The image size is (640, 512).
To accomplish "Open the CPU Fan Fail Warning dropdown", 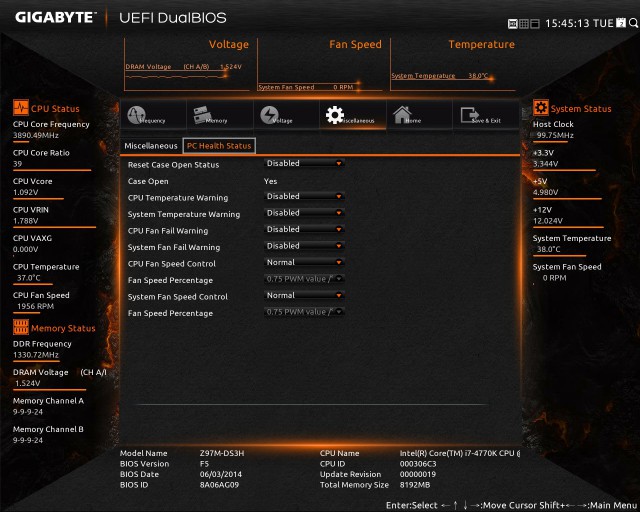I will click(304, 229).
